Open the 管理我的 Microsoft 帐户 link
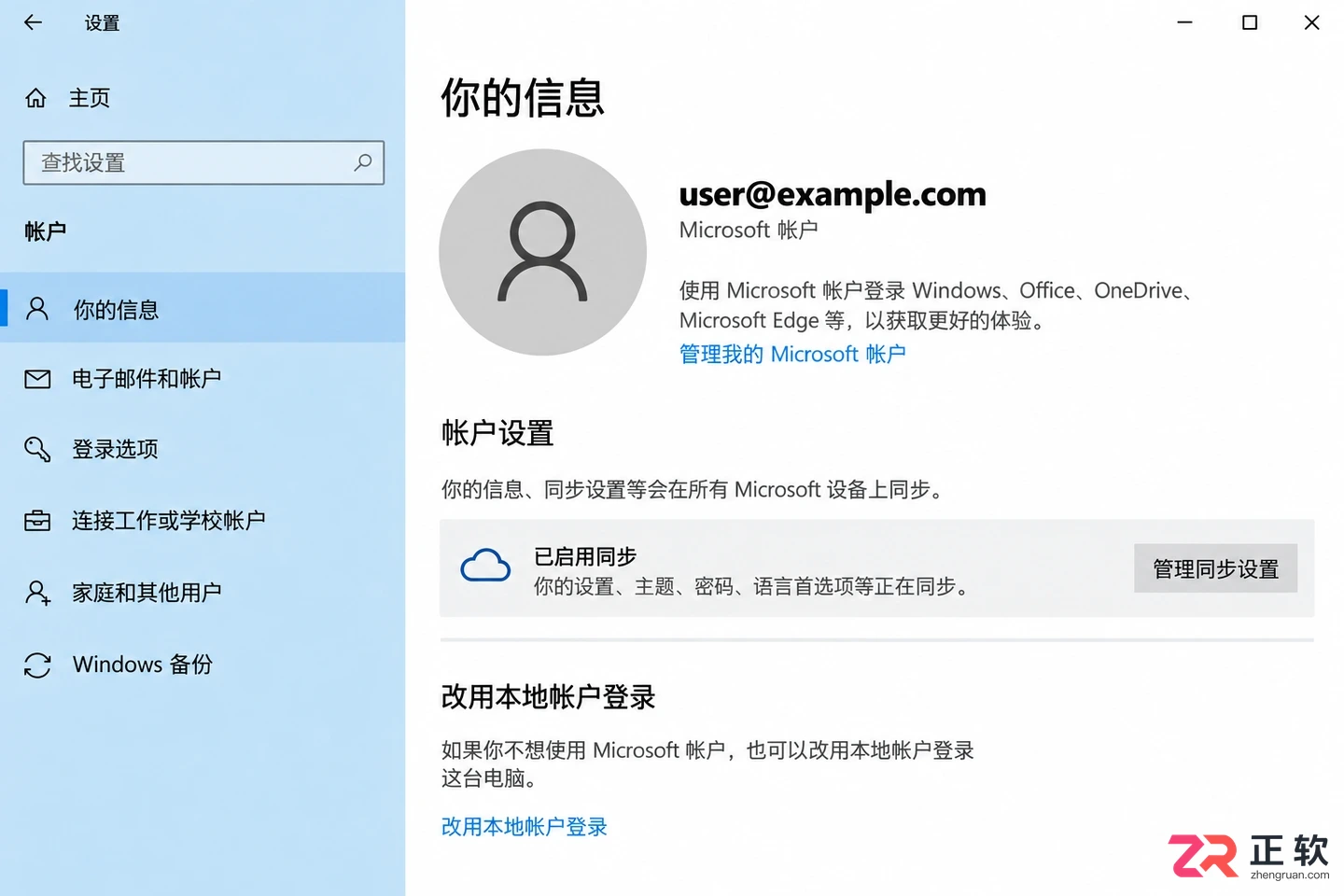Image resolution: width=1344 pixels, height=896 pixels. point(792,354)
